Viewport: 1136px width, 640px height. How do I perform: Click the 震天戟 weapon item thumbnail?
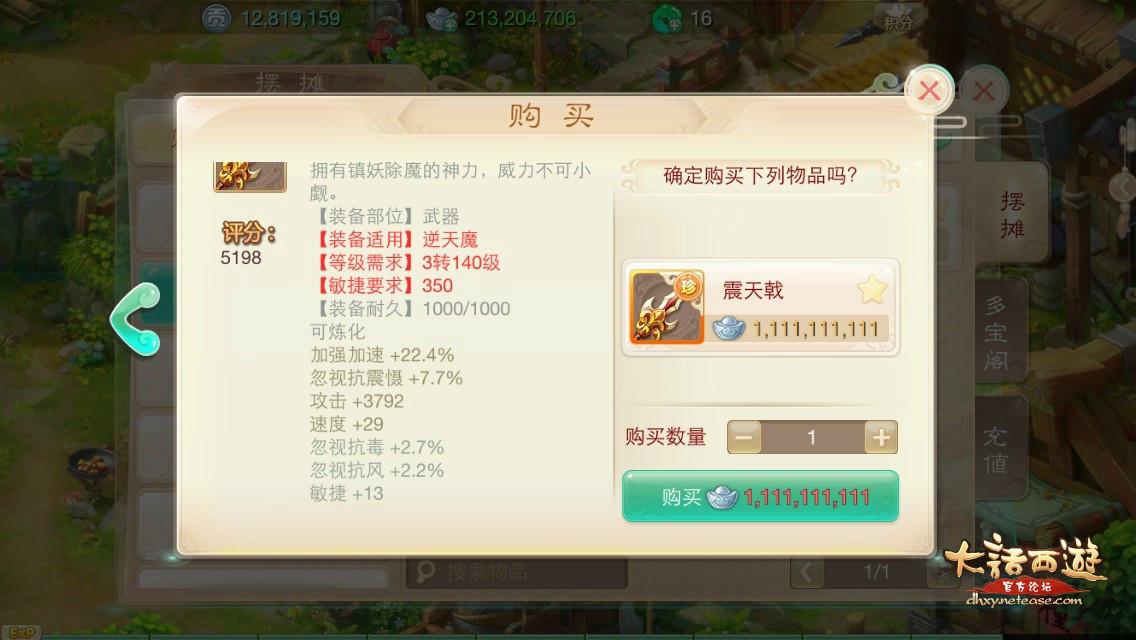coord(667,307)
